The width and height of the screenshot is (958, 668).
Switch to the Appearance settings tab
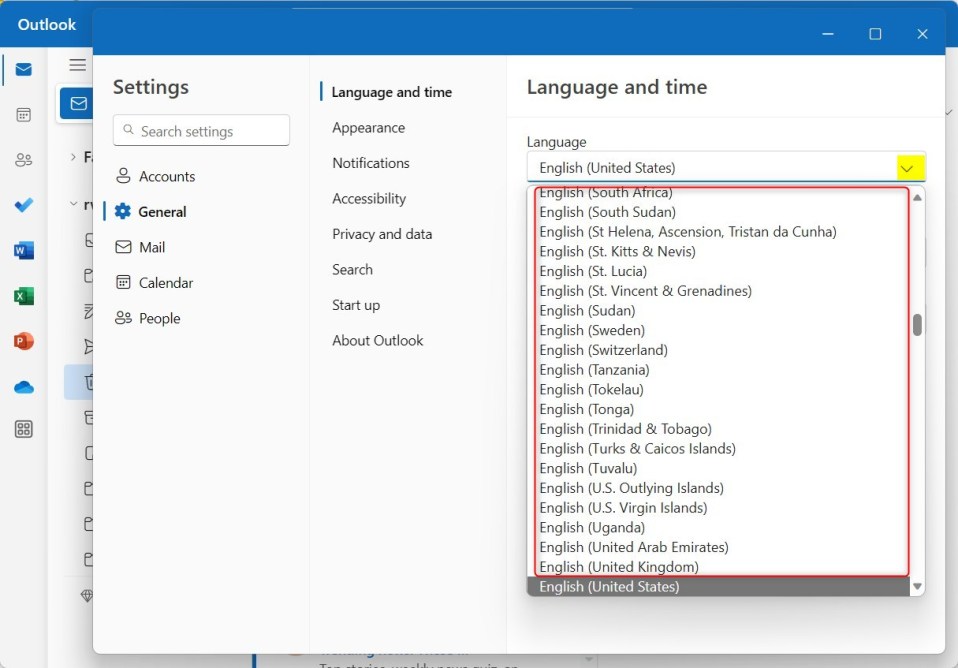(x=368, y=127)
